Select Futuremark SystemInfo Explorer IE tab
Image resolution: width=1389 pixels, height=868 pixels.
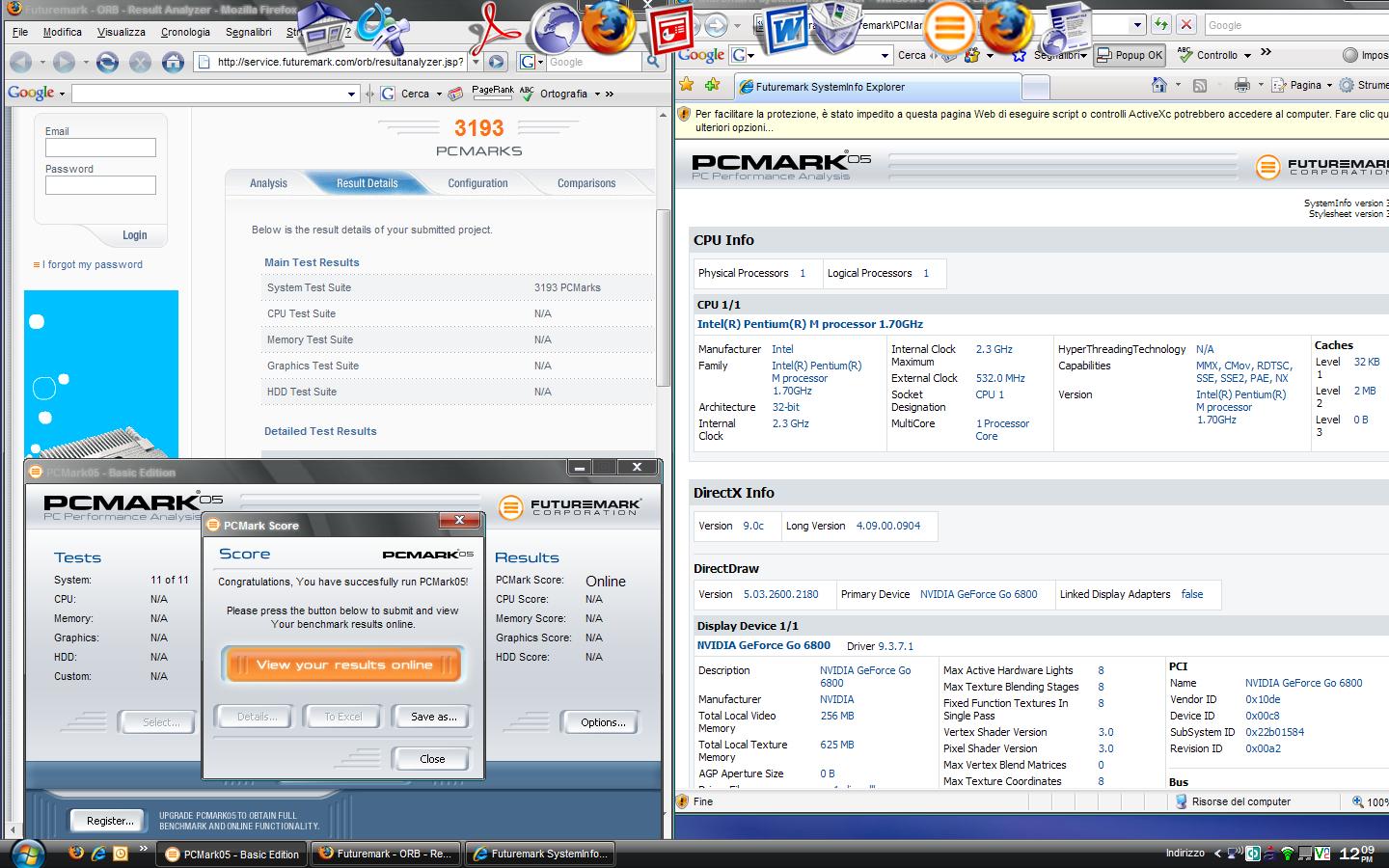876,87
